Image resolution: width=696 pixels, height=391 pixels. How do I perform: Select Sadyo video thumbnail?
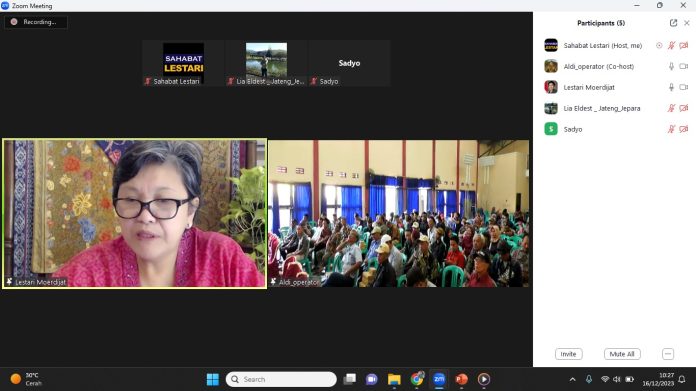point(349,63)
